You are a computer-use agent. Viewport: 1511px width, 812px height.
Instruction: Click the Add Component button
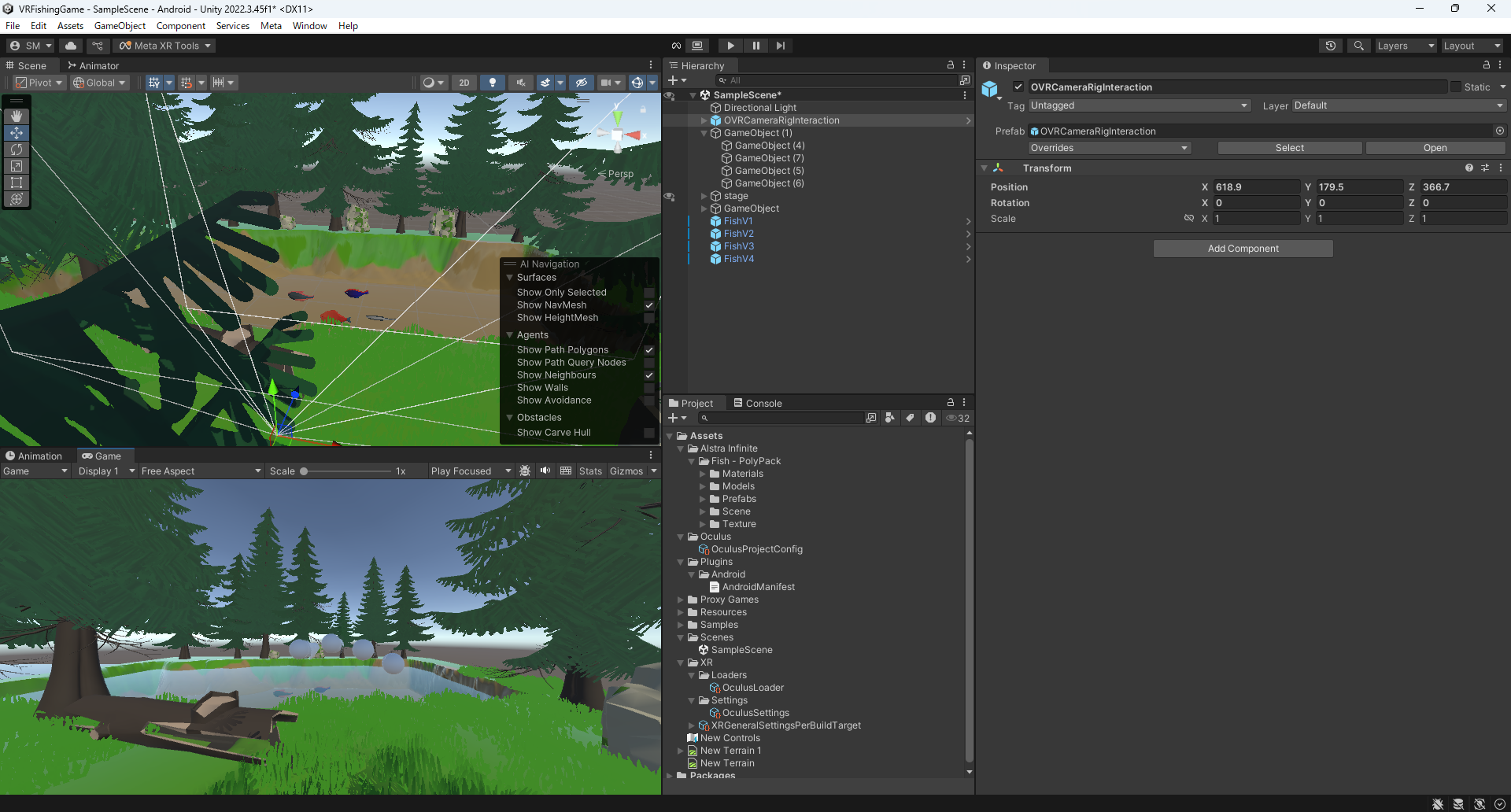point(1243,249)
